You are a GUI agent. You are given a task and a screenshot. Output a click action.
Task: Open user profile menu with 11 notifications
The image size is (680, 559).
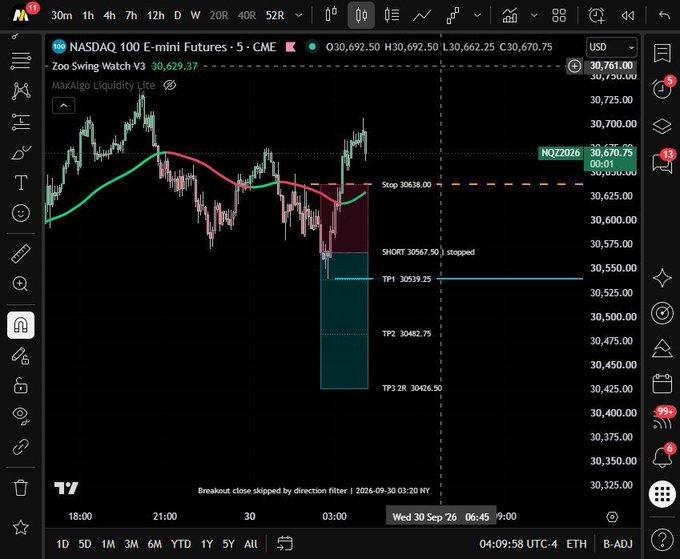coord(22,15)
